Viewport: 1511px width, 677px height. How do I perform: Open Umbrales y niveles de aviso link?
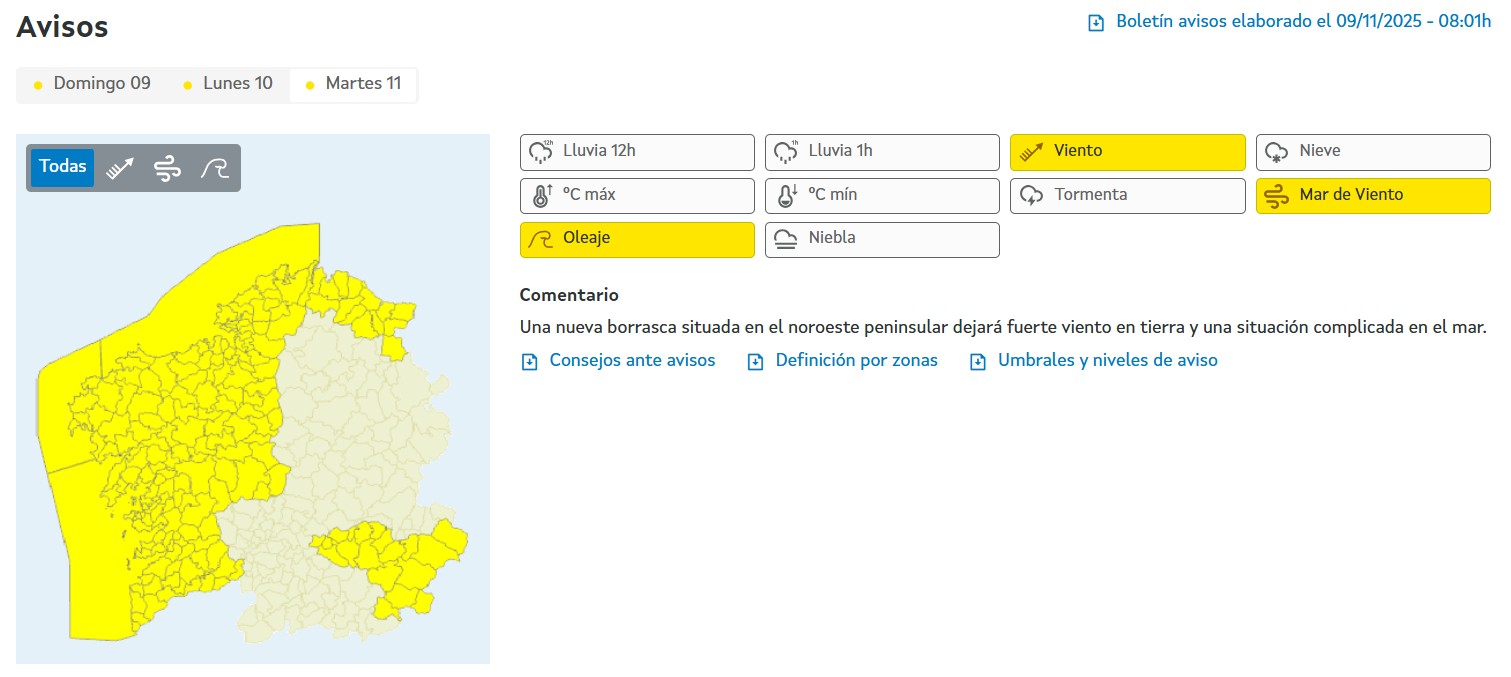click(1107, 361)
